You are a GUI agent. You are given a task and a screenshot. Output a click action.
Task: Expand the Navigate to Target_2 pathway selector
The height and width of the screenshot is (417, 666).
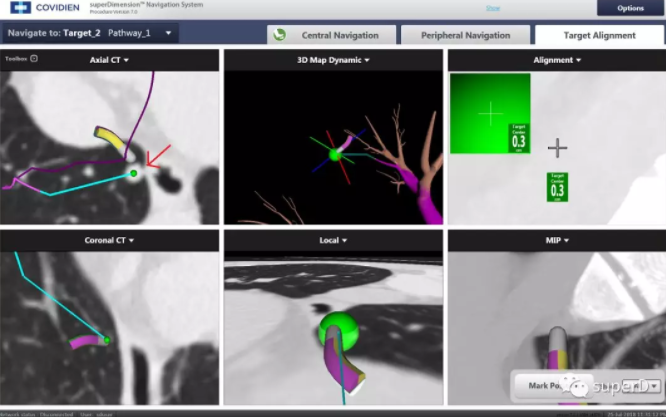coord(170,34)
